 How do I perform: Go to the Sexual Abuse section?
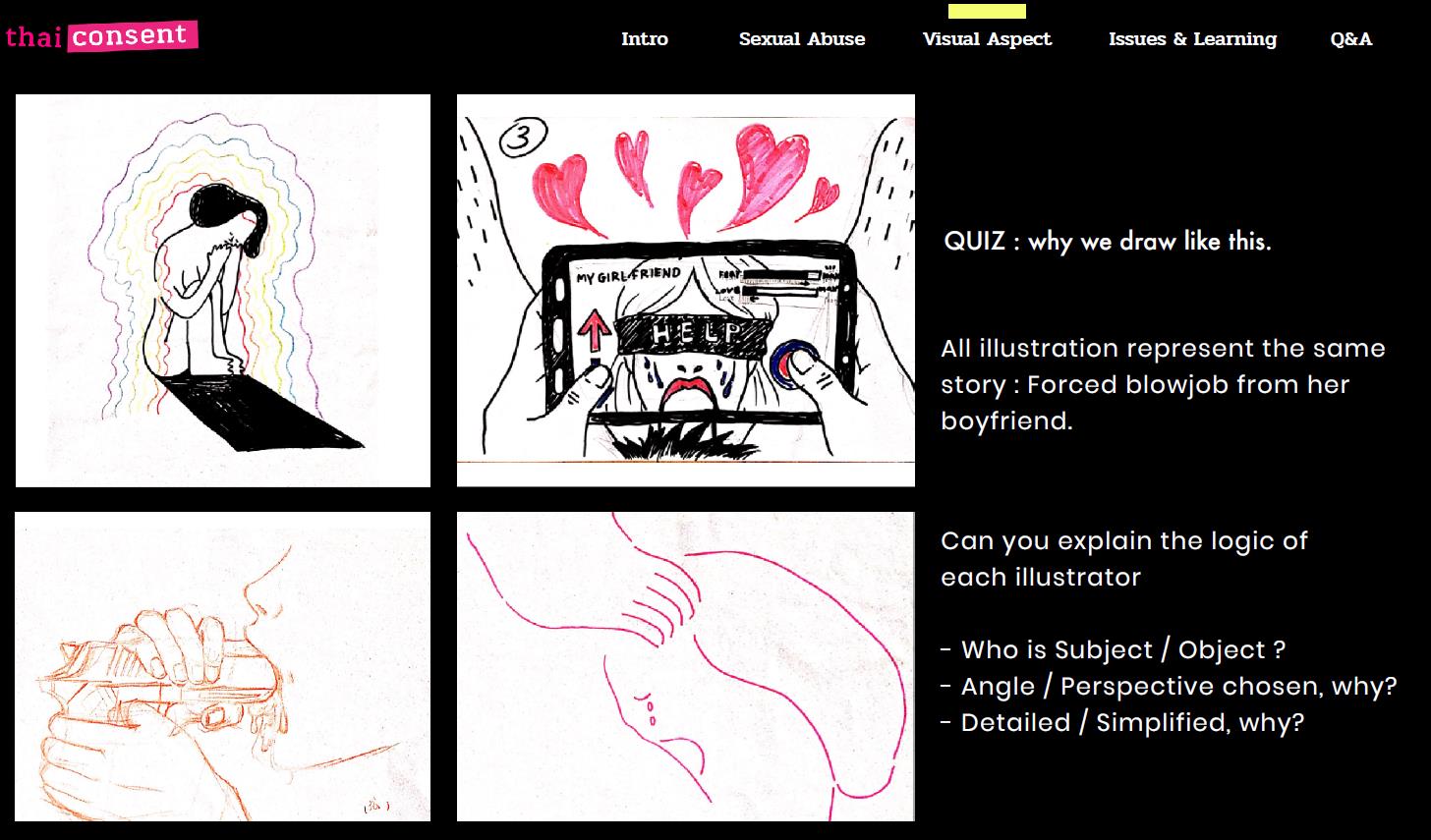coord(801,39)
